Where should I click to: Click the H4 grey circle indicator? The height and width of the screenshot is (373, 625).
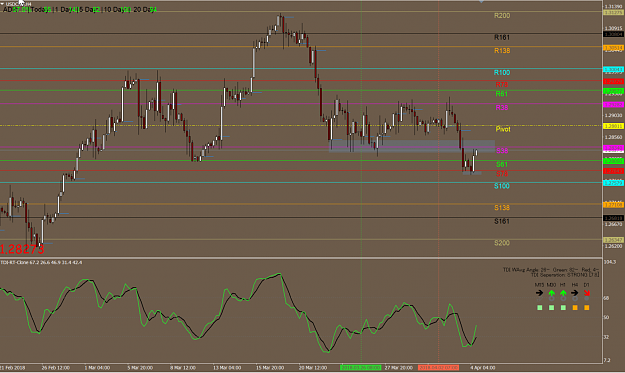(574, 298)
